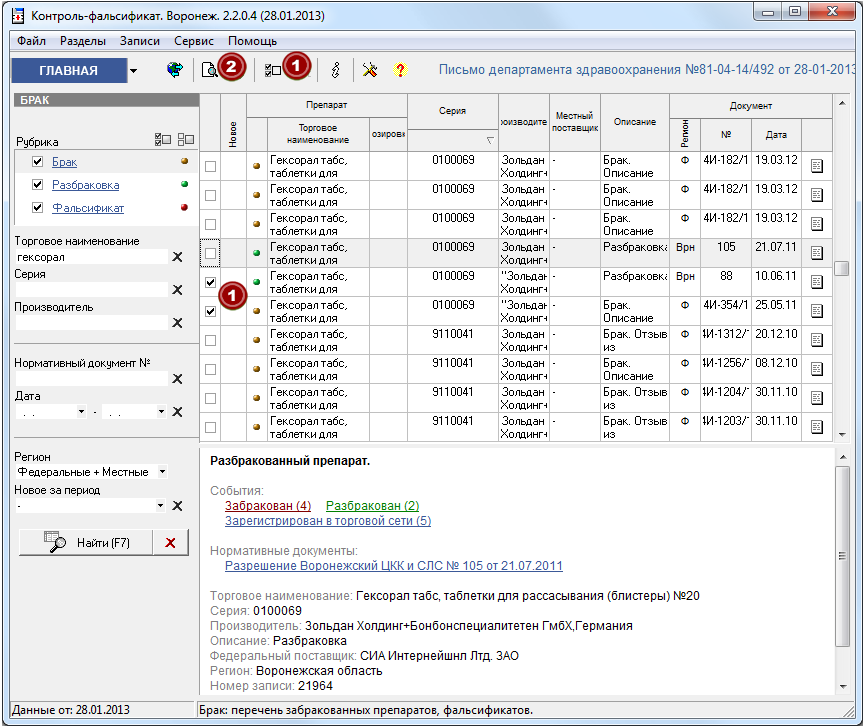The image size is (864, 726).
Task: Click the Серия column filter funnel icon
Action: point(490,140)
